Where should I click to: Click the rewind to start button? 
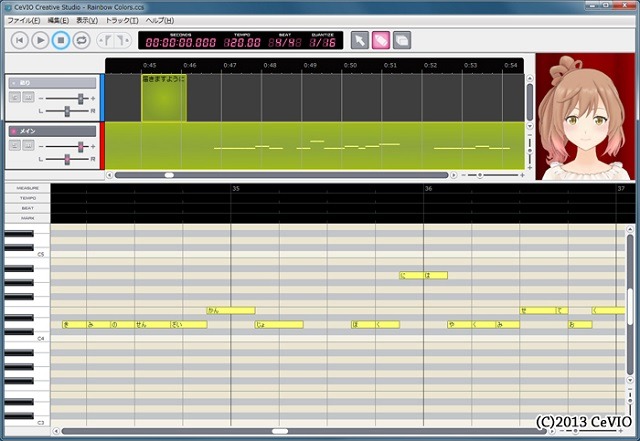[20, 40]
